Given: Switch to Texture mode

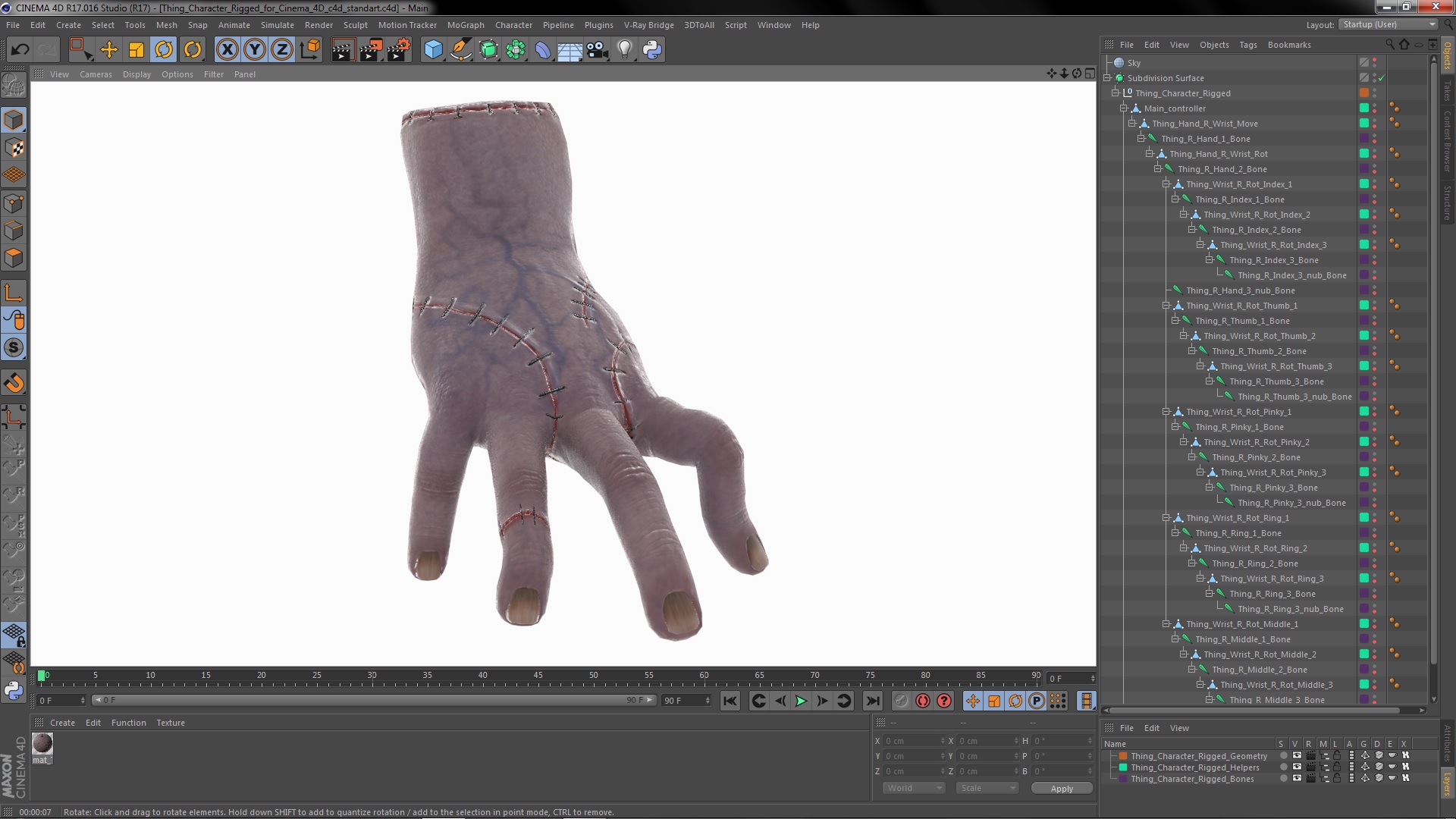Looking at the screenshot, I should pos(14,148).
